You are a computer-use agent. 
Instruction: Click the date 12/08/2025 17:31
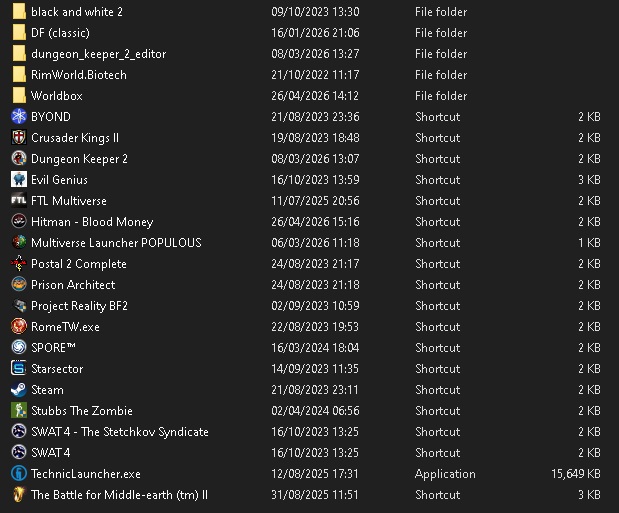click(315, 474)
